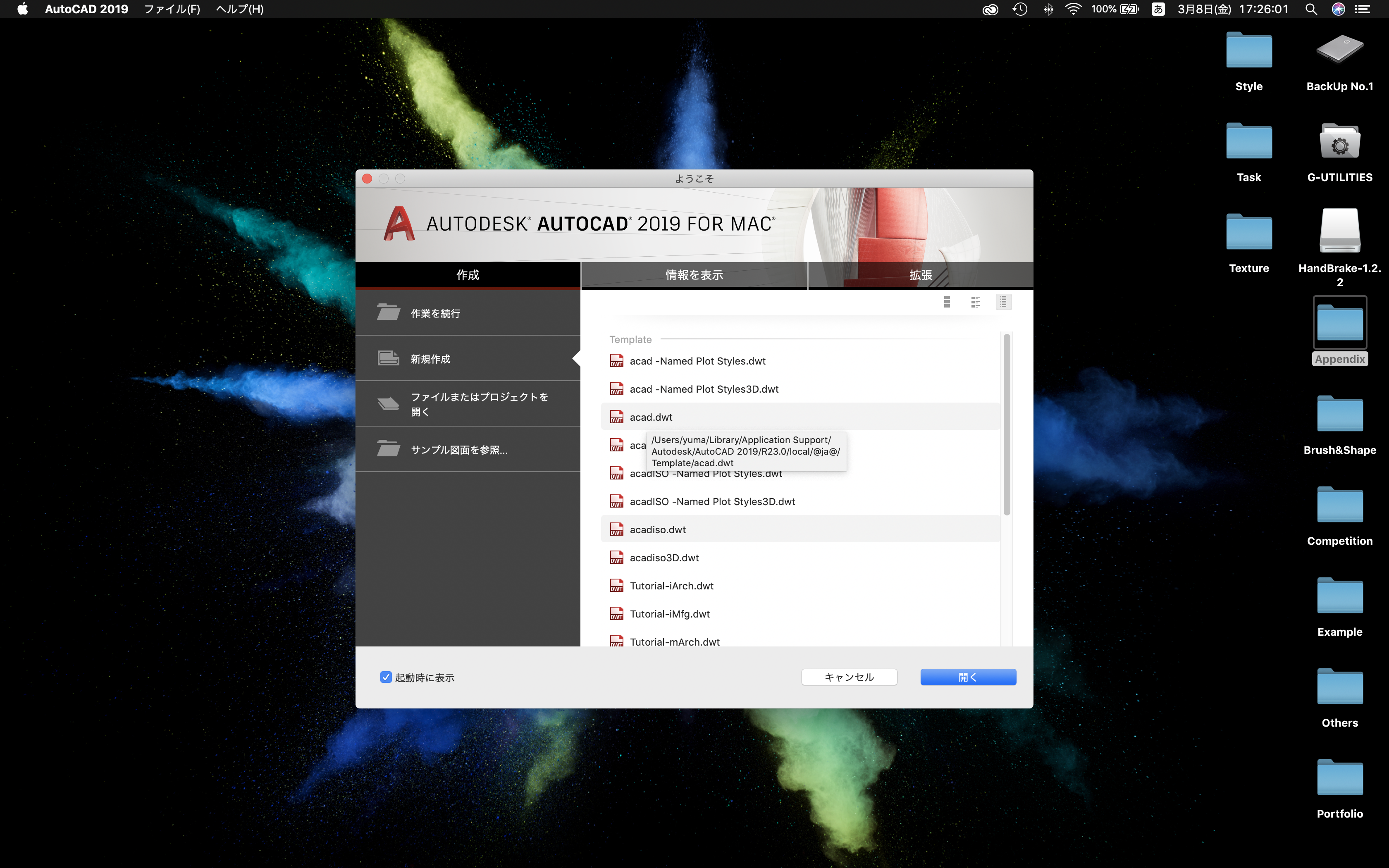Click DWT icon of acad -Named Plot Styles.dwt
This screenshot has width=1389, height=868.
616,360
